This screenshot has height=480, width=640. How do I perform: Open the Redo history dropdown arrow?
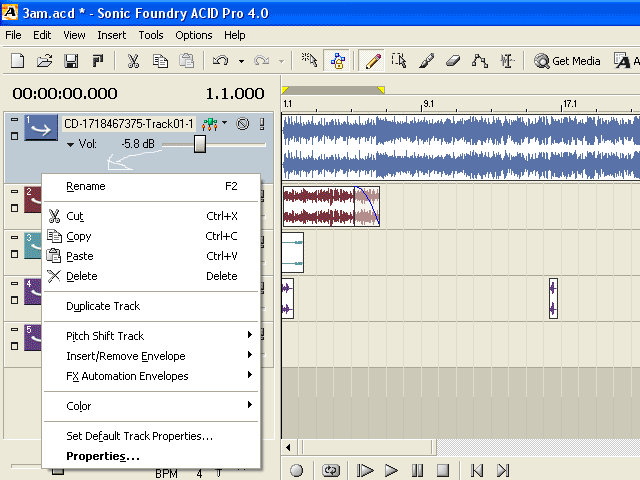point(282,61)
